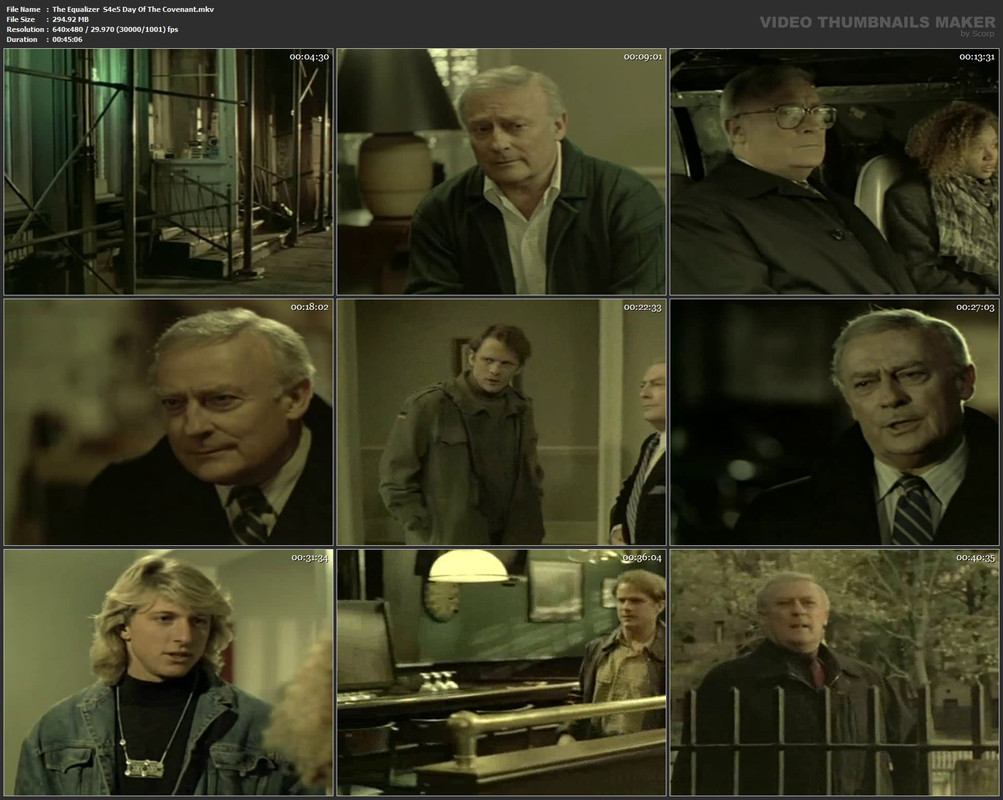Image resolution: width=1003 pixels, height=800 pixels.
Task: Click the file name 'The Equalizer S4e5 Day Of The Covenant.mkv'
Action: click(x=133, y=10)
